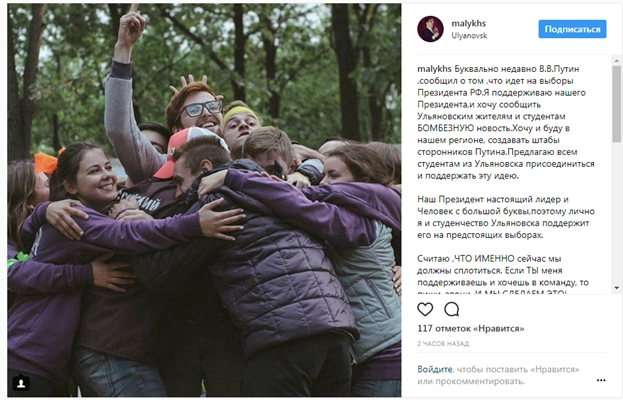623x400 pixels.
Task: Open the Ulyanovsk location link
Action: coord(469,35)
